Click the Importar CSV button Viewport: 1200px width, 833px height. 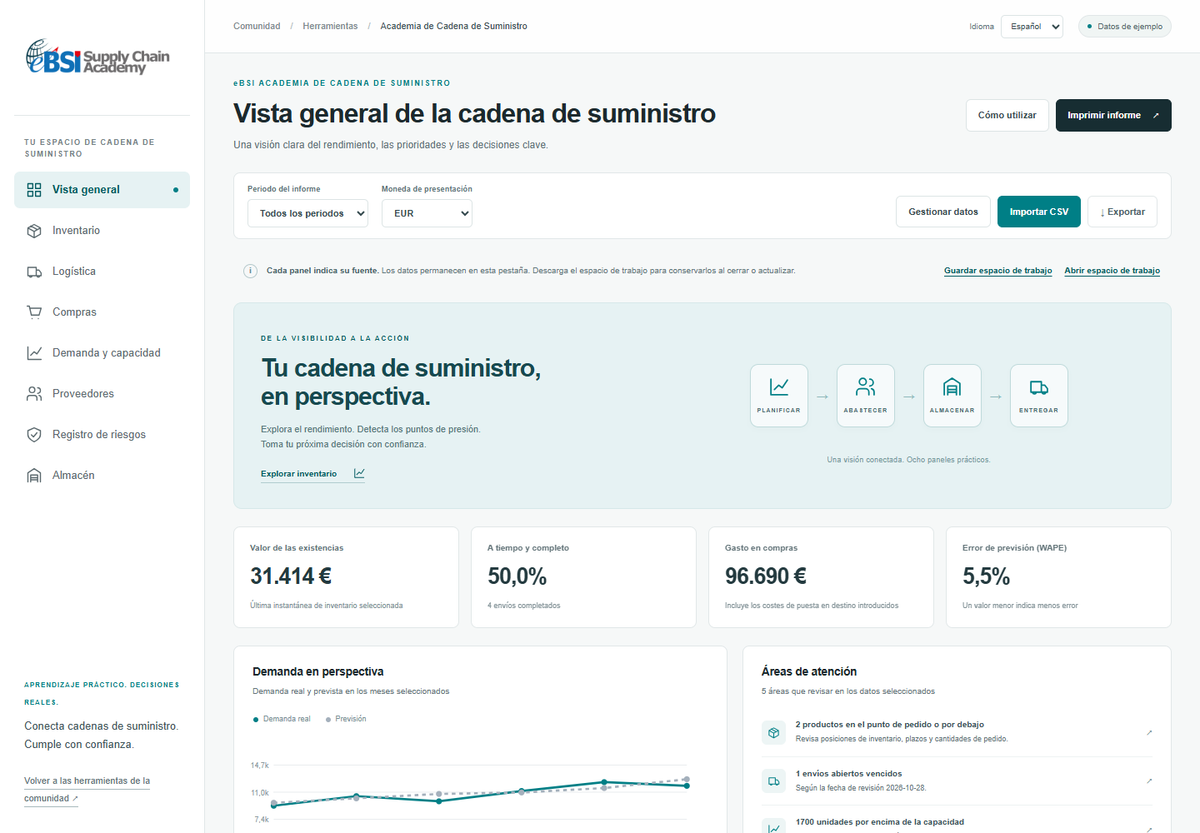1039,212
